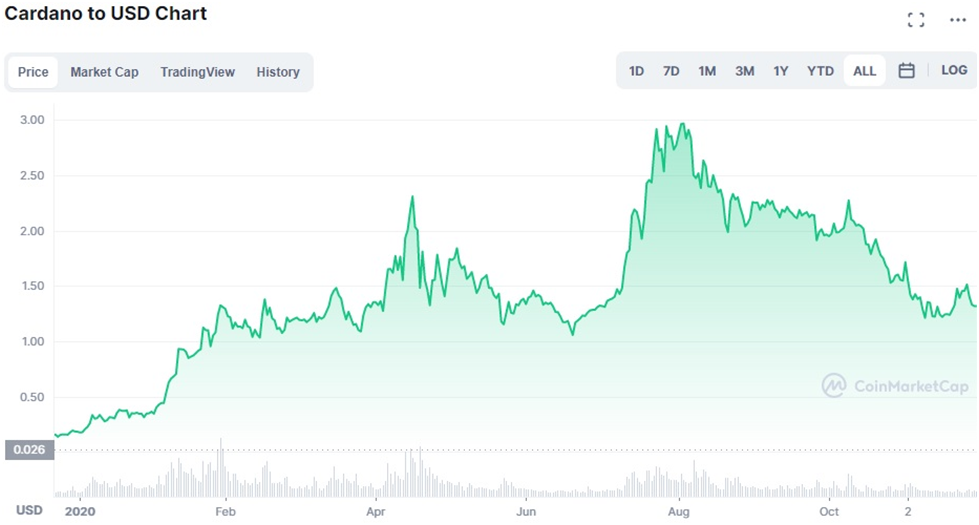Switch to the Market Cap tab
This screenshot has height=525, width=979.
104,72
